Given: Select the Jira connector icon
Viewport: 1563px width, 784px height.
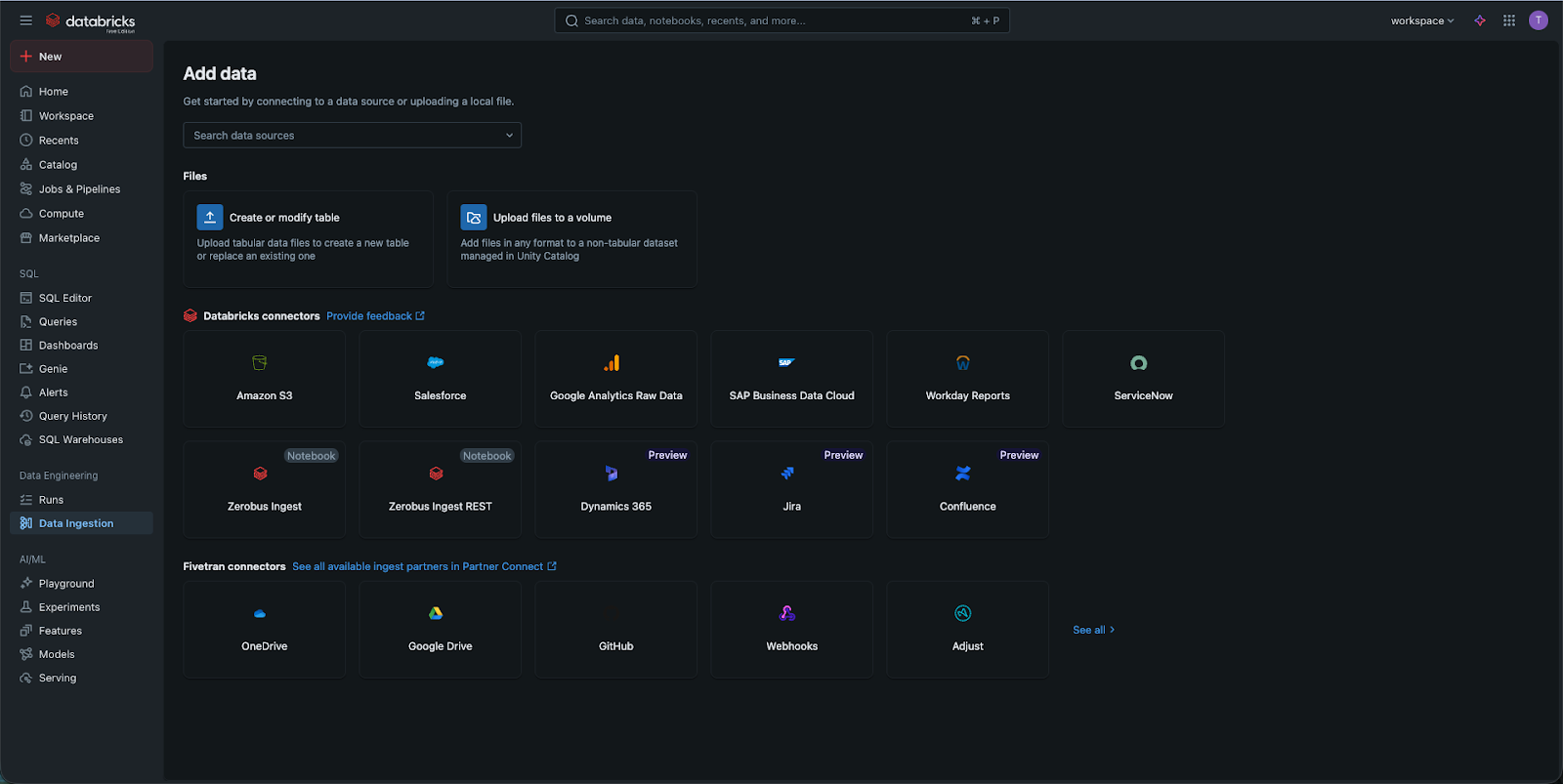Looking at the screenshot, I should pyautogui.click(x=787, y=474).
